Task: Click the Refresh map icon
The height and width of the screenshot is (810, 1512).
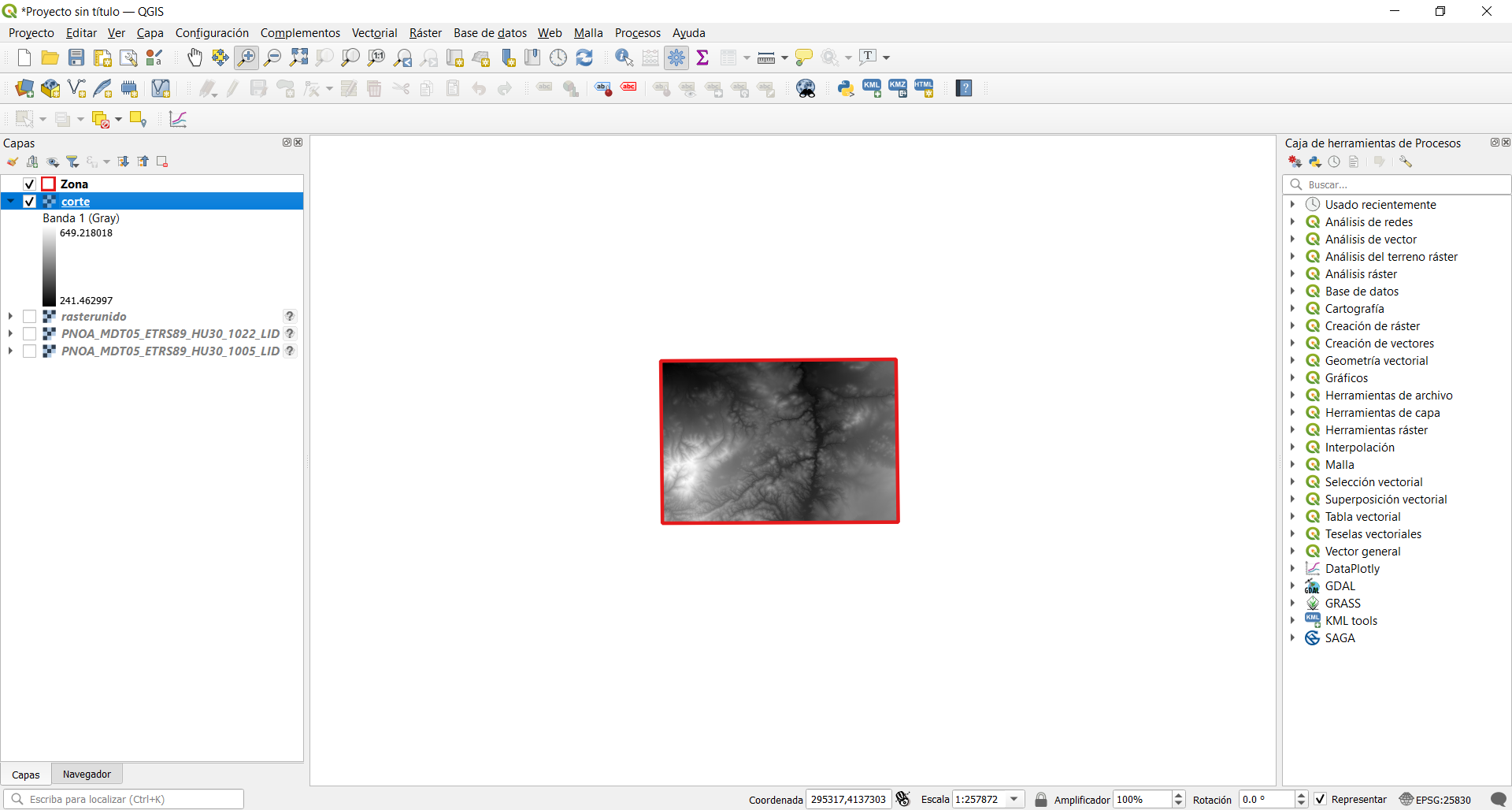Action: click(585, 57)
